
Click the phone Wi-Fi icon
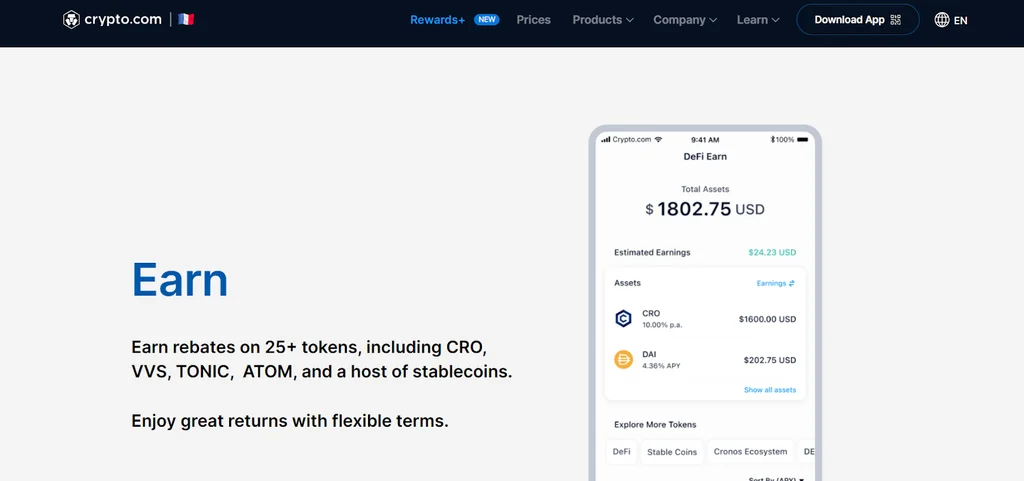[x=658, y=139]
